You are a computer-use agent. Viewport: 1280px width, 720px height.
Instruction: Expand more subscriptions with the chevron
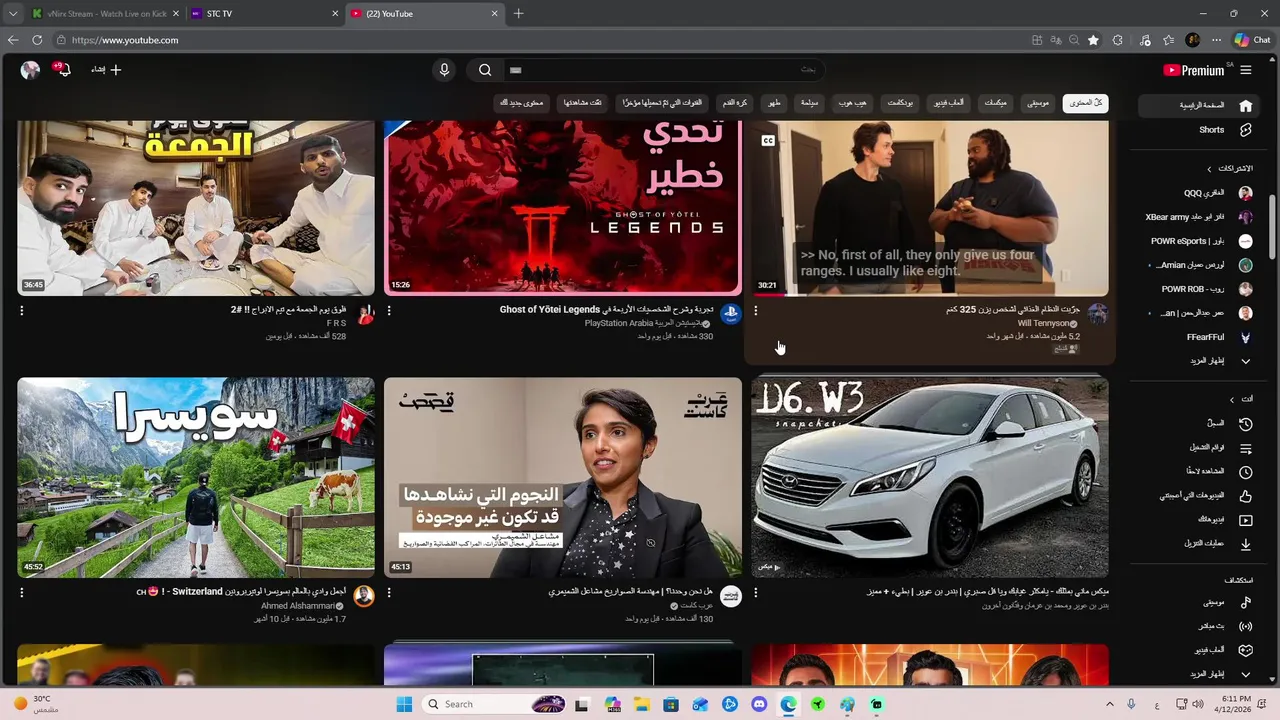point(1245,361)
